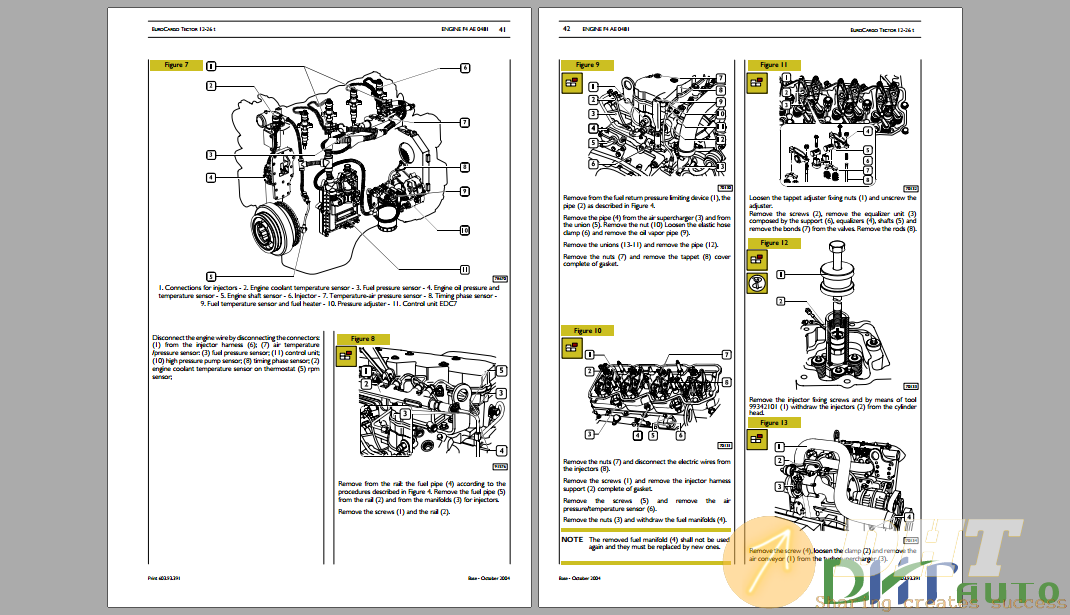This screenshot has width=1070, height=615.
Task: Click the note text "The removed fuel manifold (4)"
Action: [659, 543]
